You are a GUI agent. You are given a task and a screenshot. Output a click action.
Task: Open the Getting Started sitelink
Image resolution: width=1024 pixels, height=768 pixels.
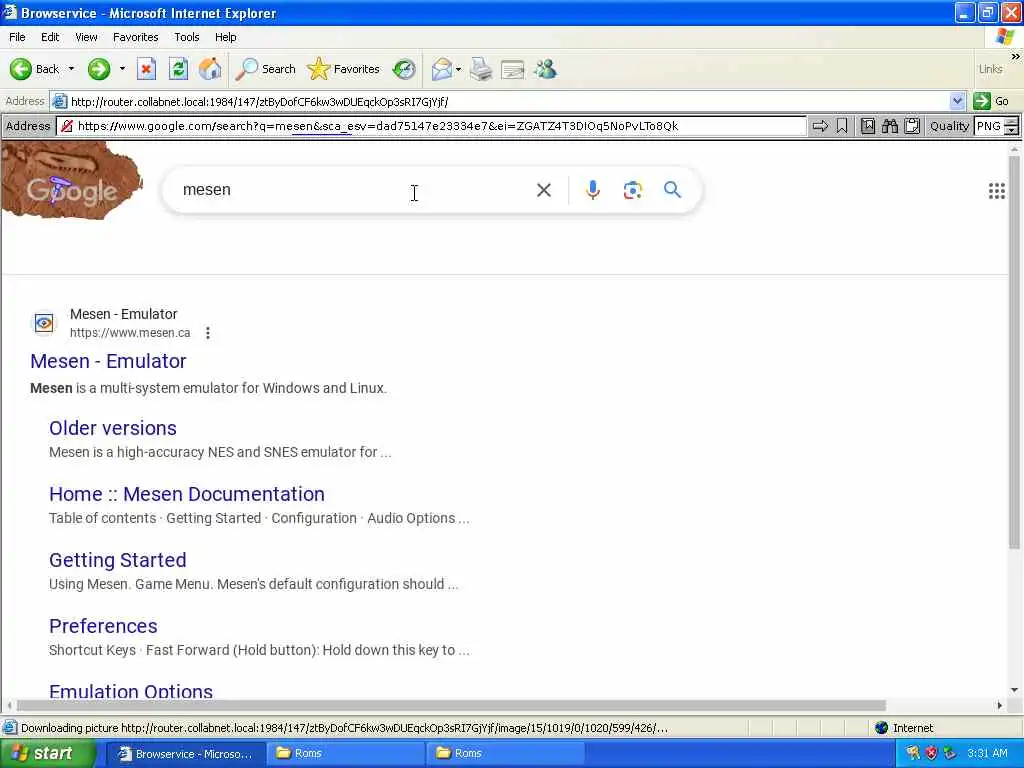pos(118,560)
